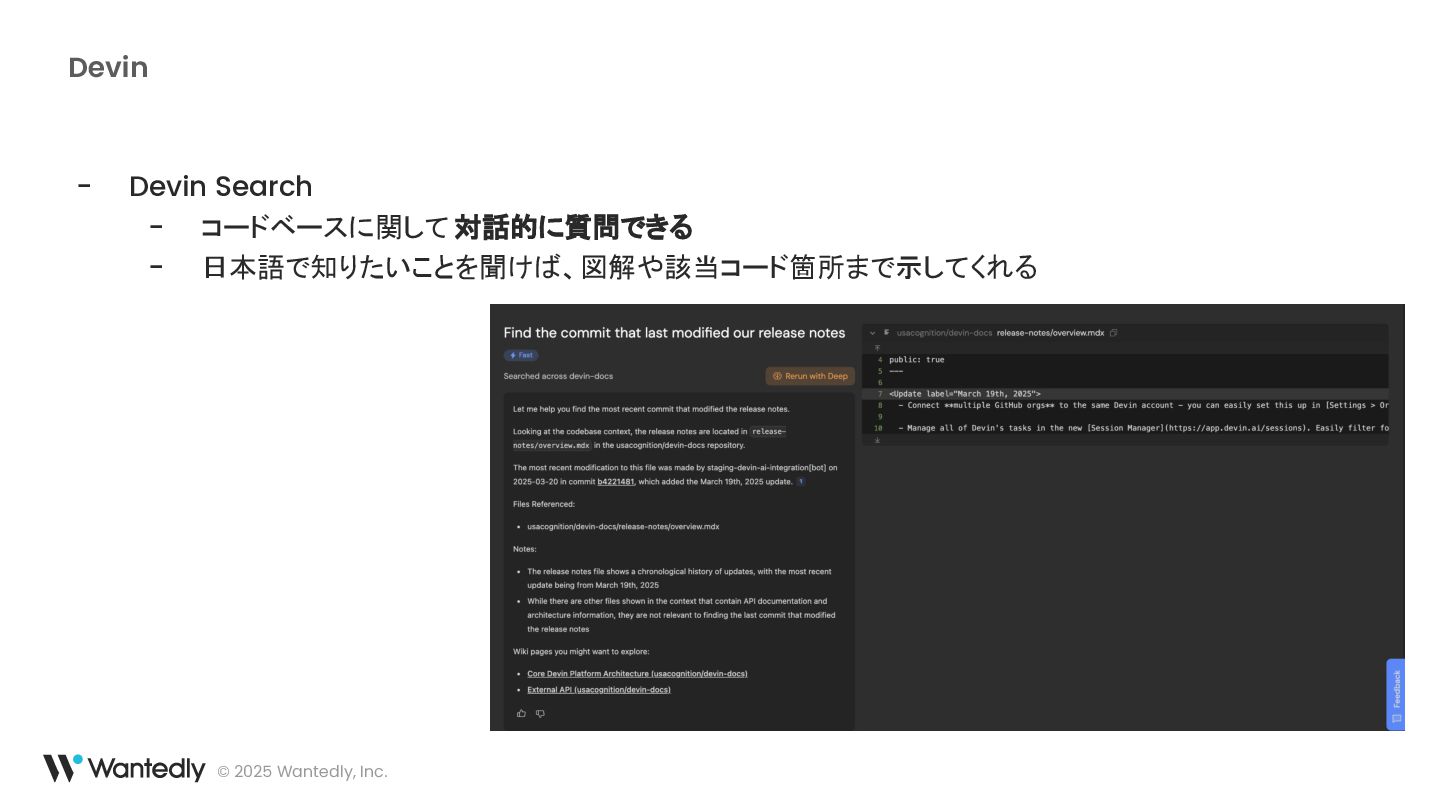This screenshot has height=810, width=1440.
Task: Click the referenced file usacognition/devin-docs/release-notes/overview.mdx
Action: click(x=623, y=527)
